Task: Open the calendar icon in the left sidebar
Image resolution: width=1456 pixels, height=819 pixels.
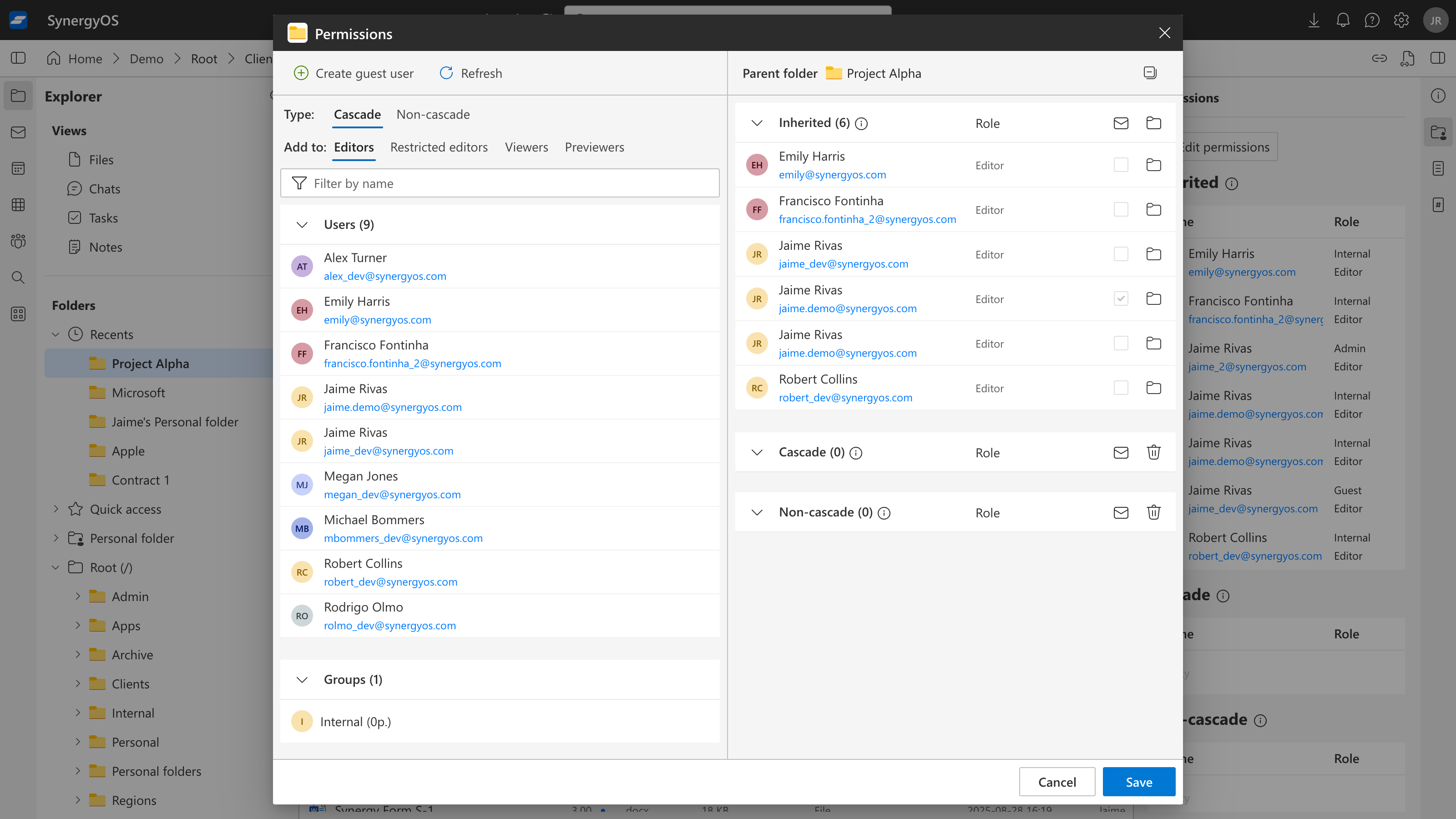Action: point(18,168)
